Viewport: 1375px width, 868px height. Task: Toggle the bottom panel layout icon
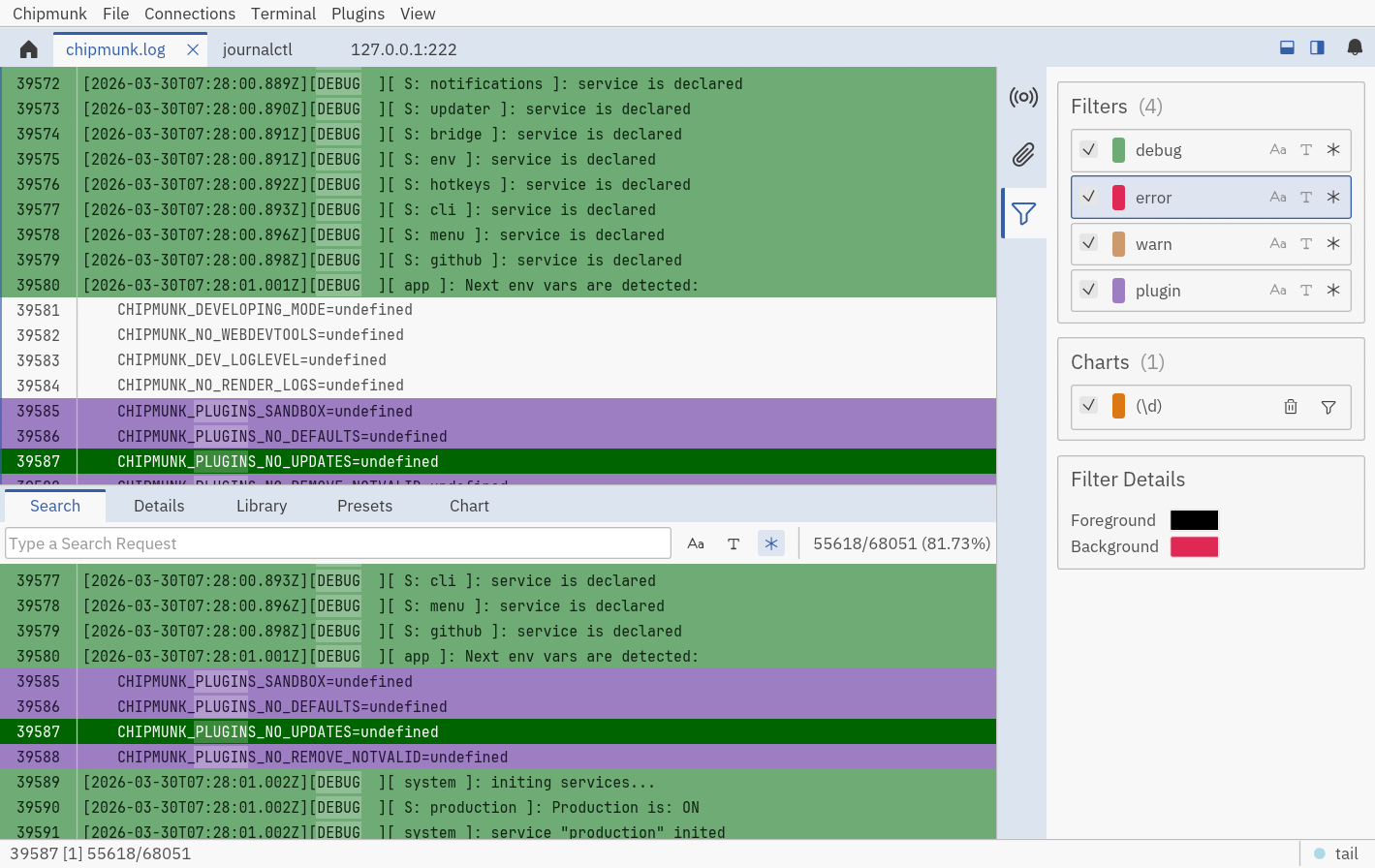point(1287,47)
